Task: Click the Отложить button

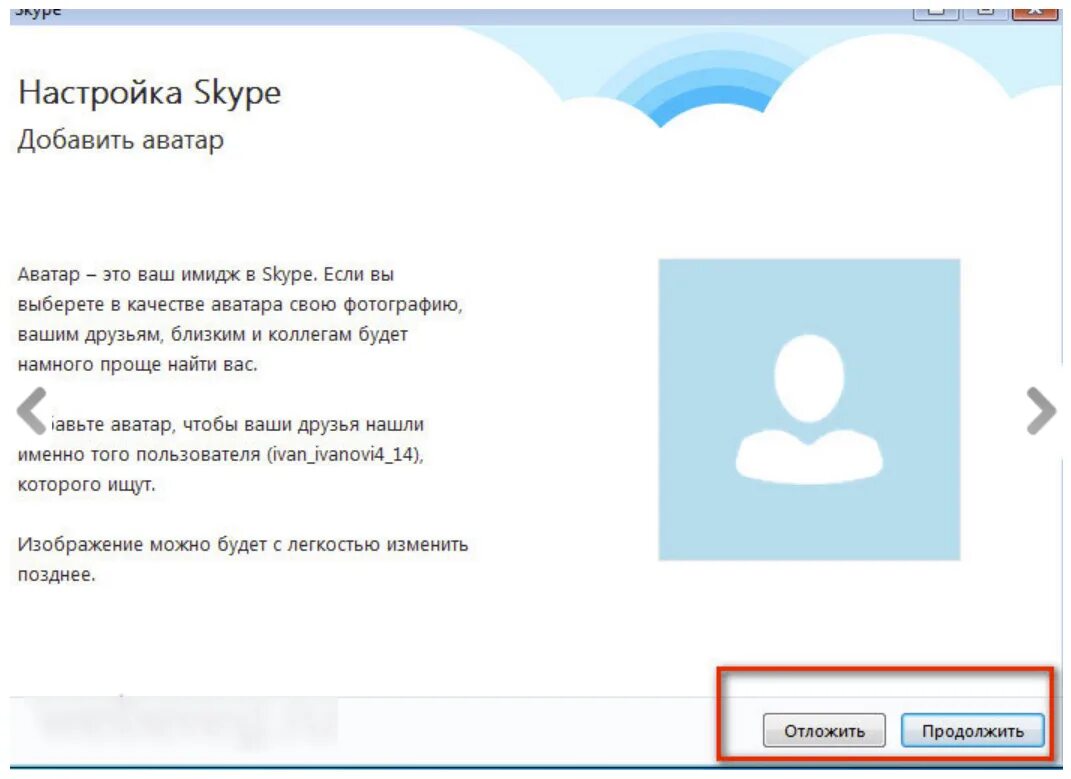Action: [x=824, y=730]
